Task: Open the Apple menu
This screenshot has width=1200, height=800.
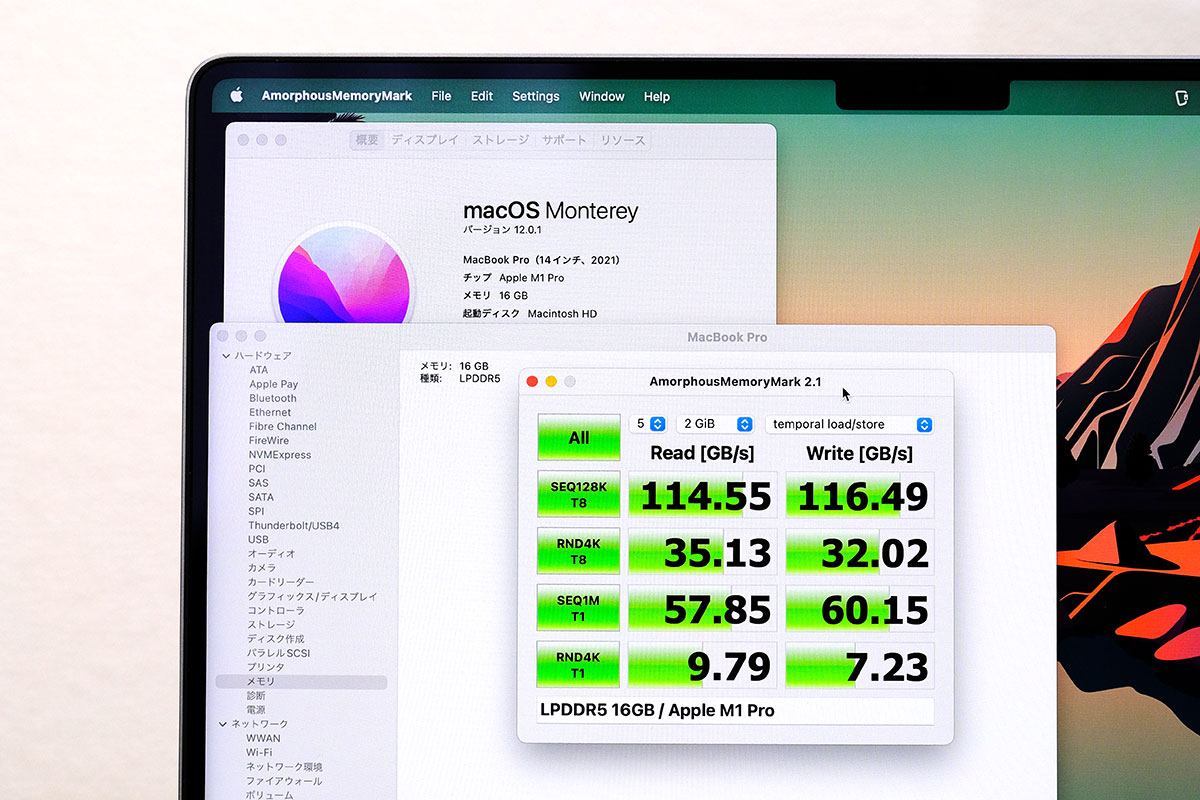Action: 237,95
